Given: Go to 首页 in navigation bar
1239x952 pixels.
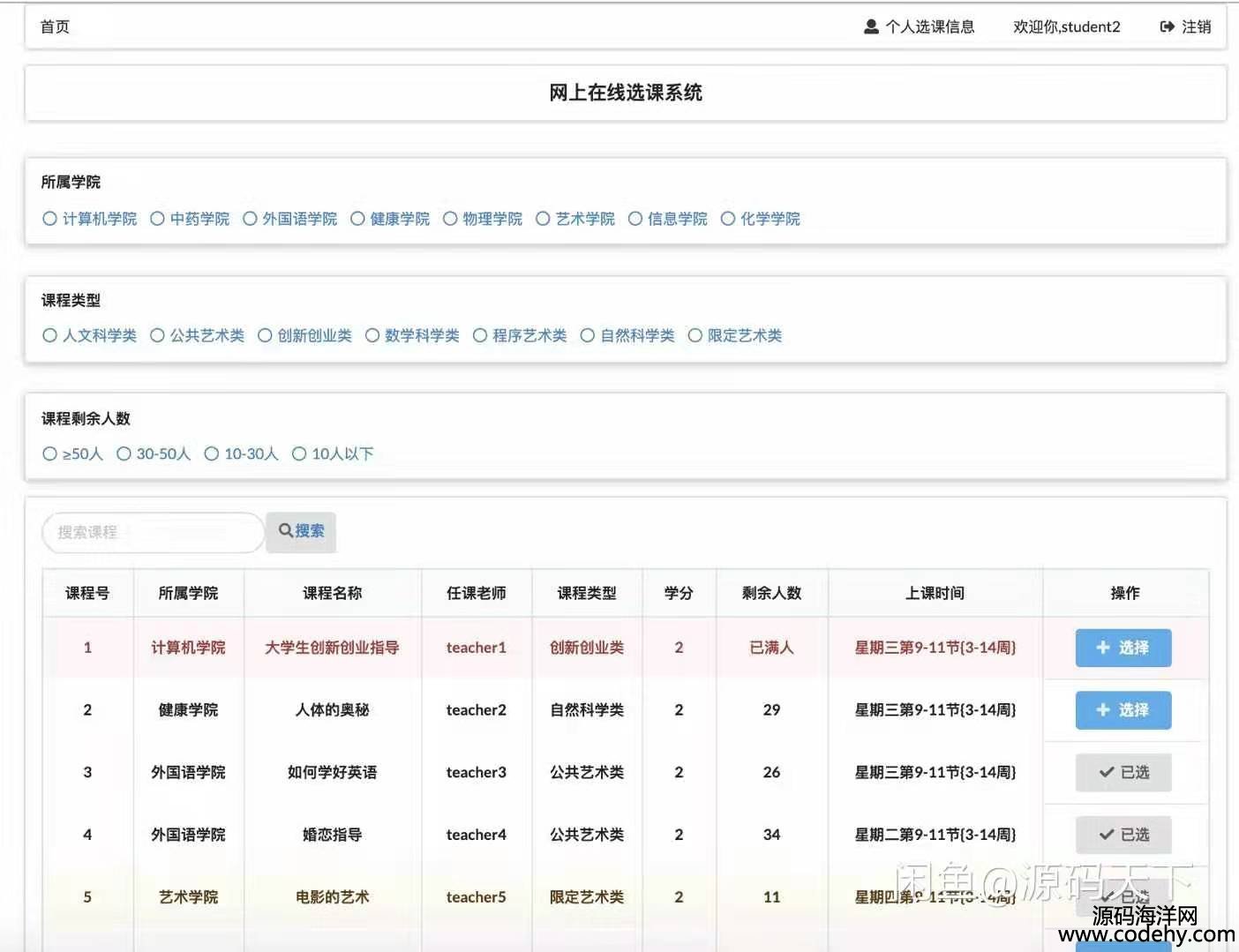Looking at the screenshot, I should pos(55,26).
